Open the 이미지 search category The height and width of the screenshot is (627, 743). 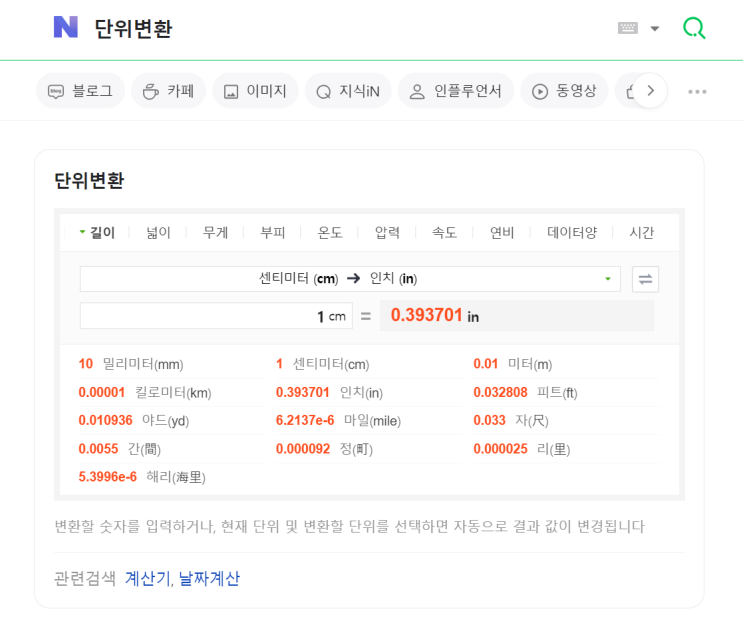pos(255,91)
